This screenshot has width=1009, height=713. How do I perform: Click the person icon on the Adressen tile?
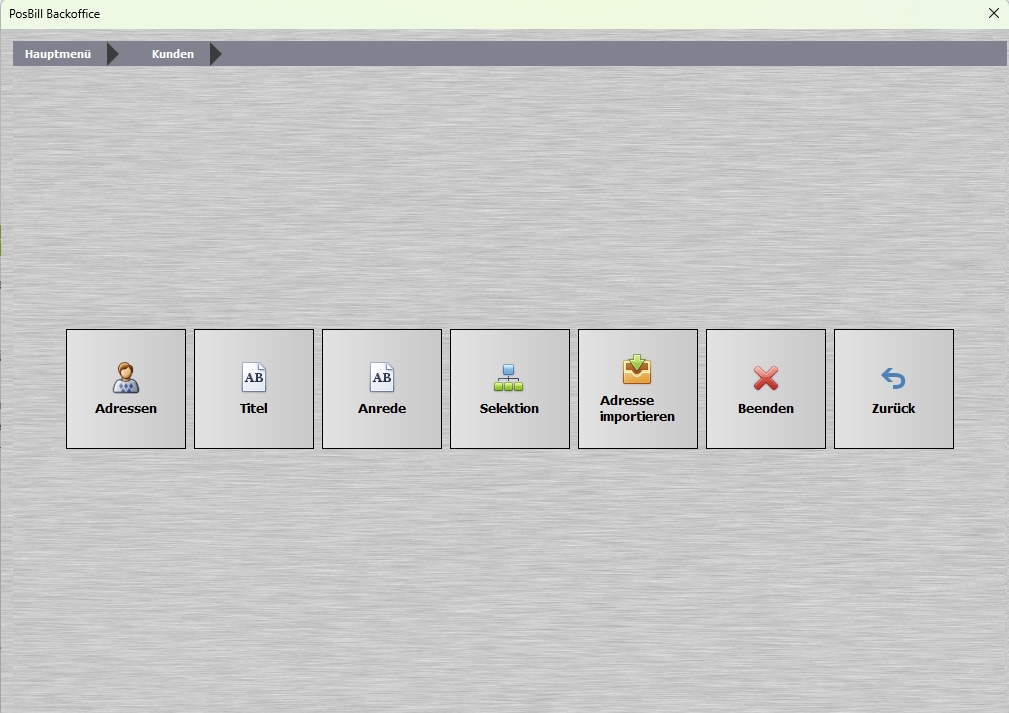pyautogui.click(x=125, y=378)
